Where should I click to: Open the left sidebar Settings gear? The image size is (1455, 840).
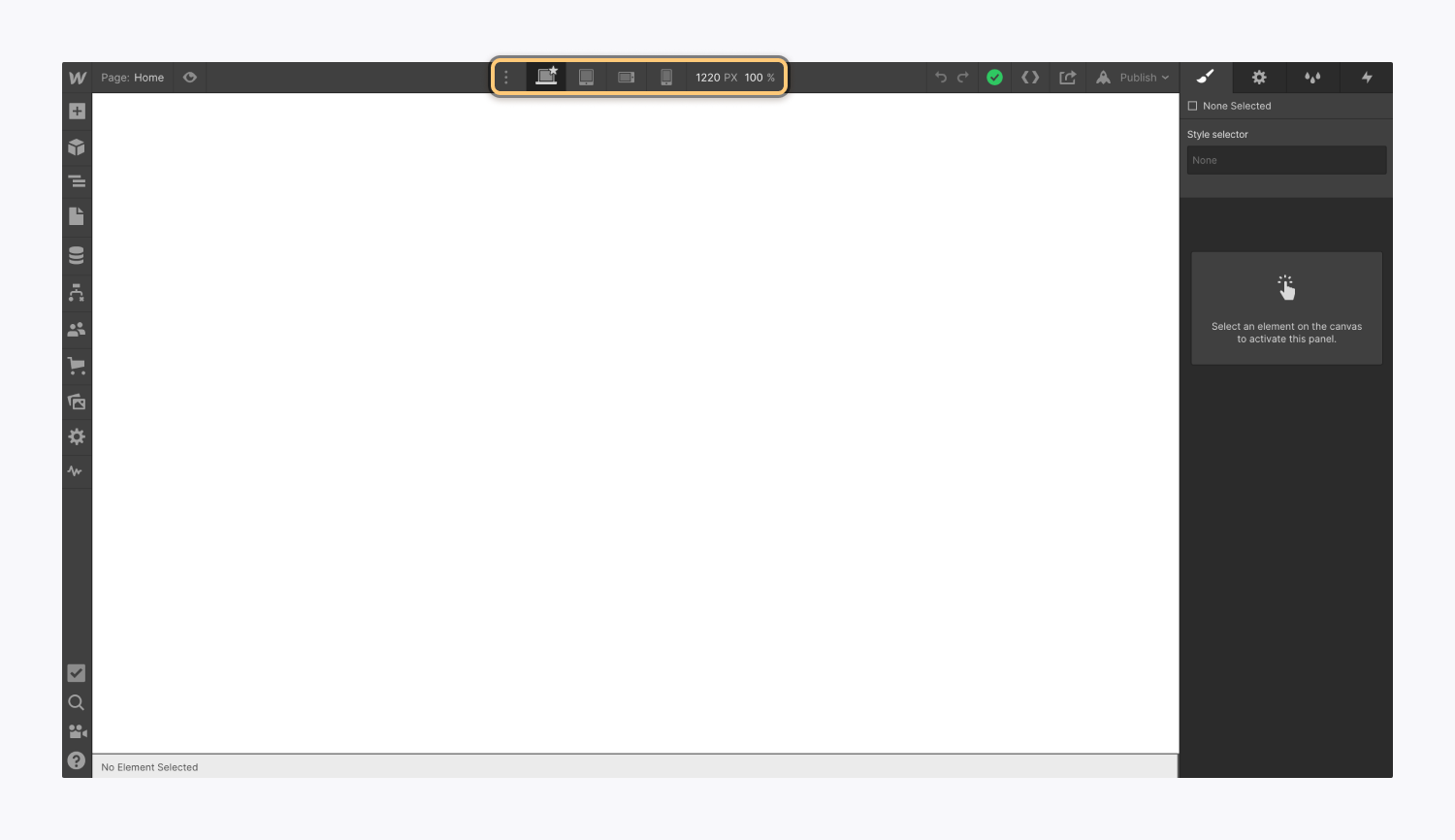[x=77, y=436]
